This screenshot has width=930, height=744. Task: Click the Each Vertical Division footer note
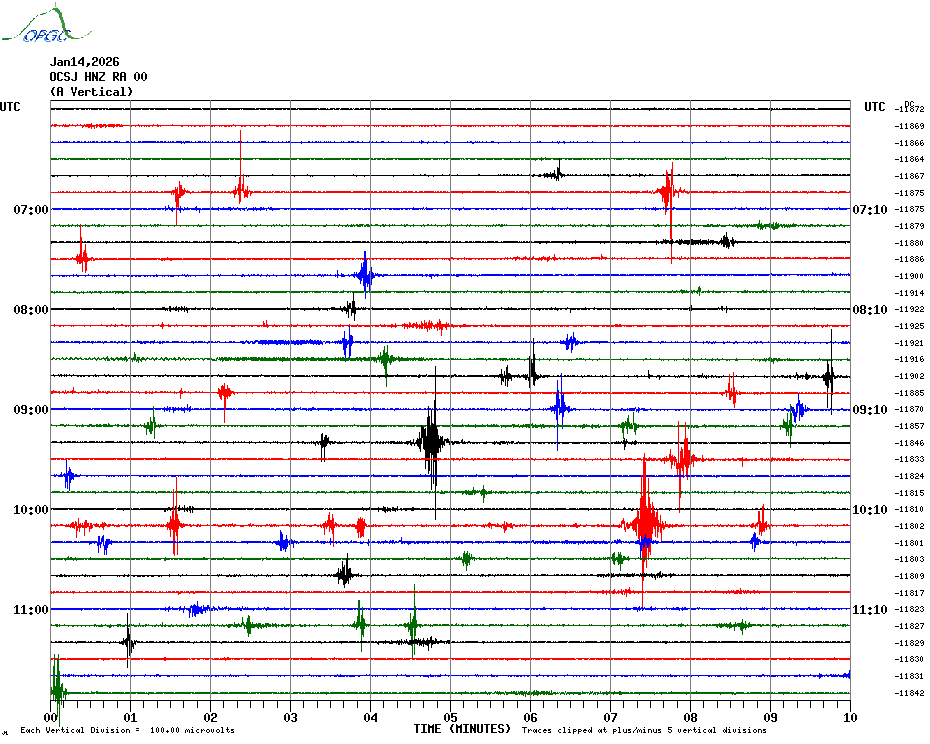(x=127, y=731)
